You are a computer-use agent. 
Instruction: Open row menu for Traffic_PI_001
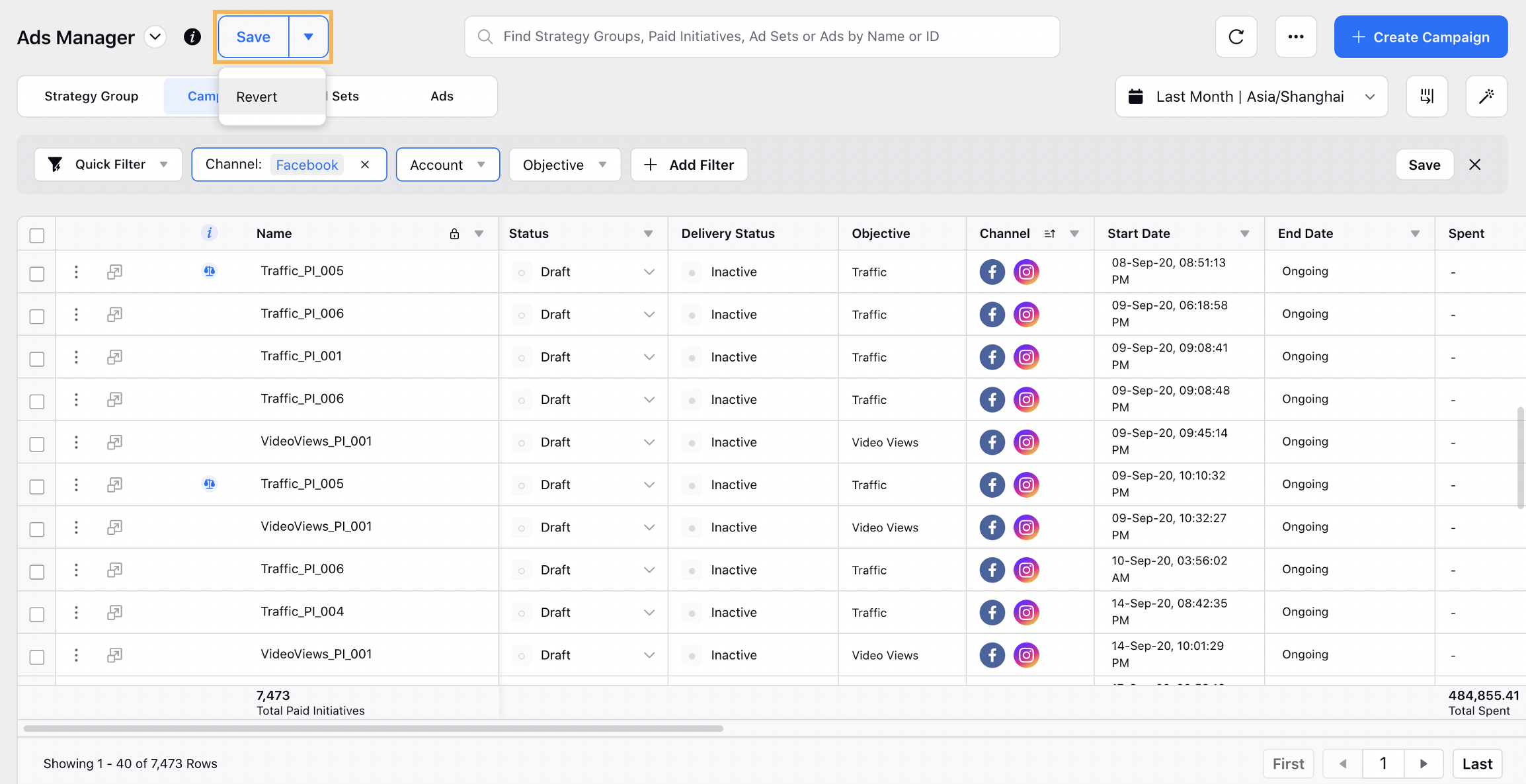(76, 357)
